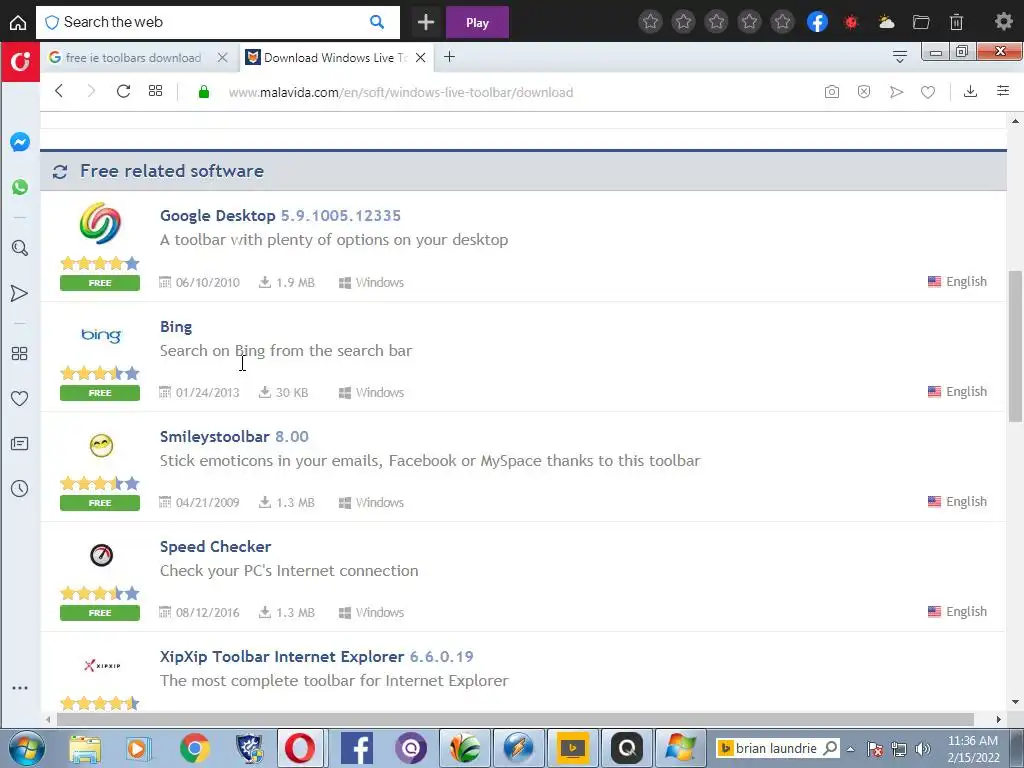Click the FREE badge under Smileystoolbar
1024x768 pixels.
point(100,503)
